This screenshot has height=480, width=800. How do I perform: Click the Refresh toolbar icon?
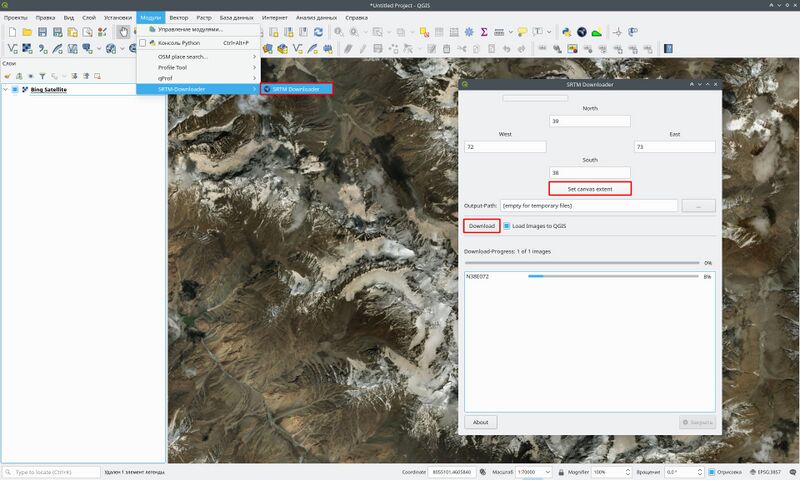click(x=318, y=32)
